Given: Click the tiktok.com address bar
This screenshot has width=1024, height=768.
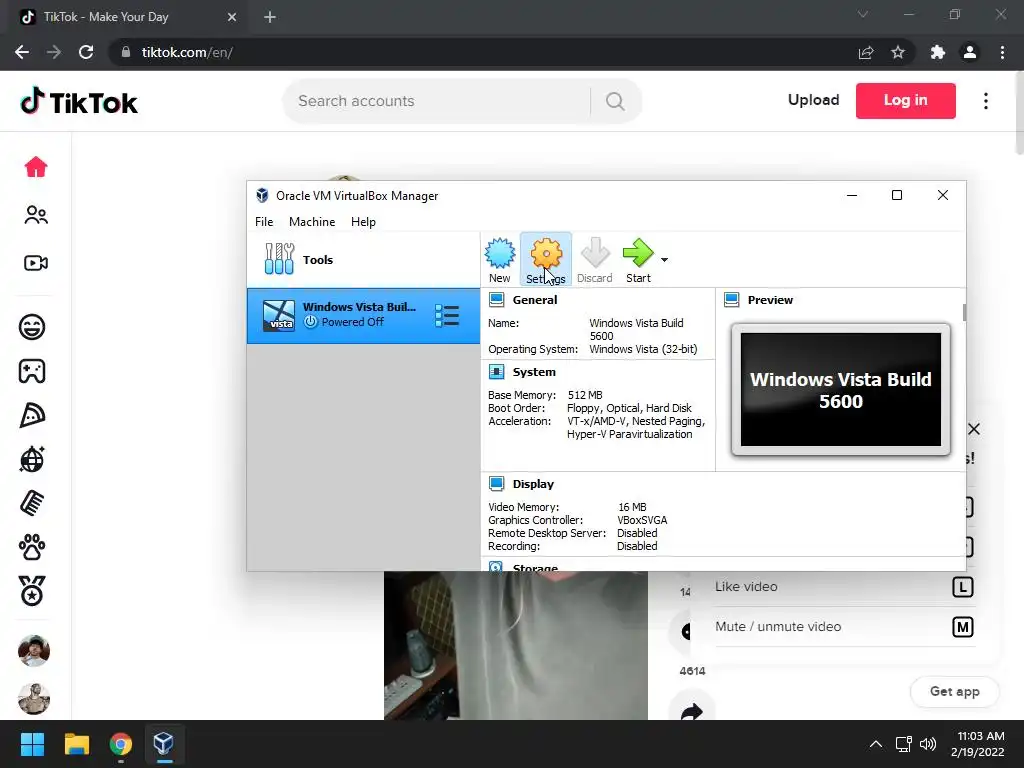Looking at the screenshot, I should 483,52.
